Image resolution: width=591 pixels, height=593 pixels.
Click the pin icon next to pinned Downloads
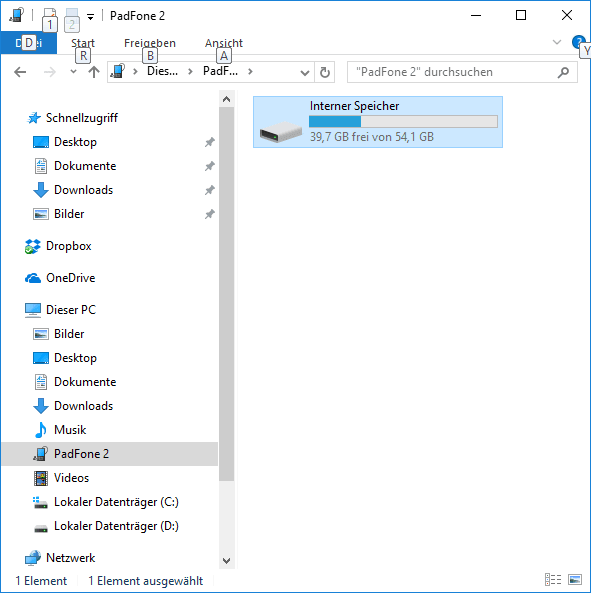(x=209, y=190)
